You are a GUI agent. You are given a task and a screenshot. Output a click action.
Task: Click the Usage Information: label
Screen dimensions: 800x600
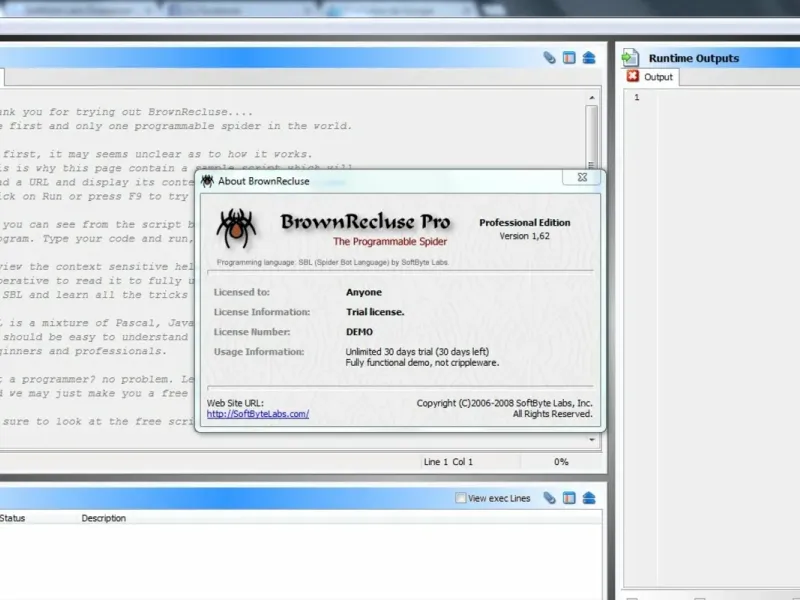[x=259, y=352]
